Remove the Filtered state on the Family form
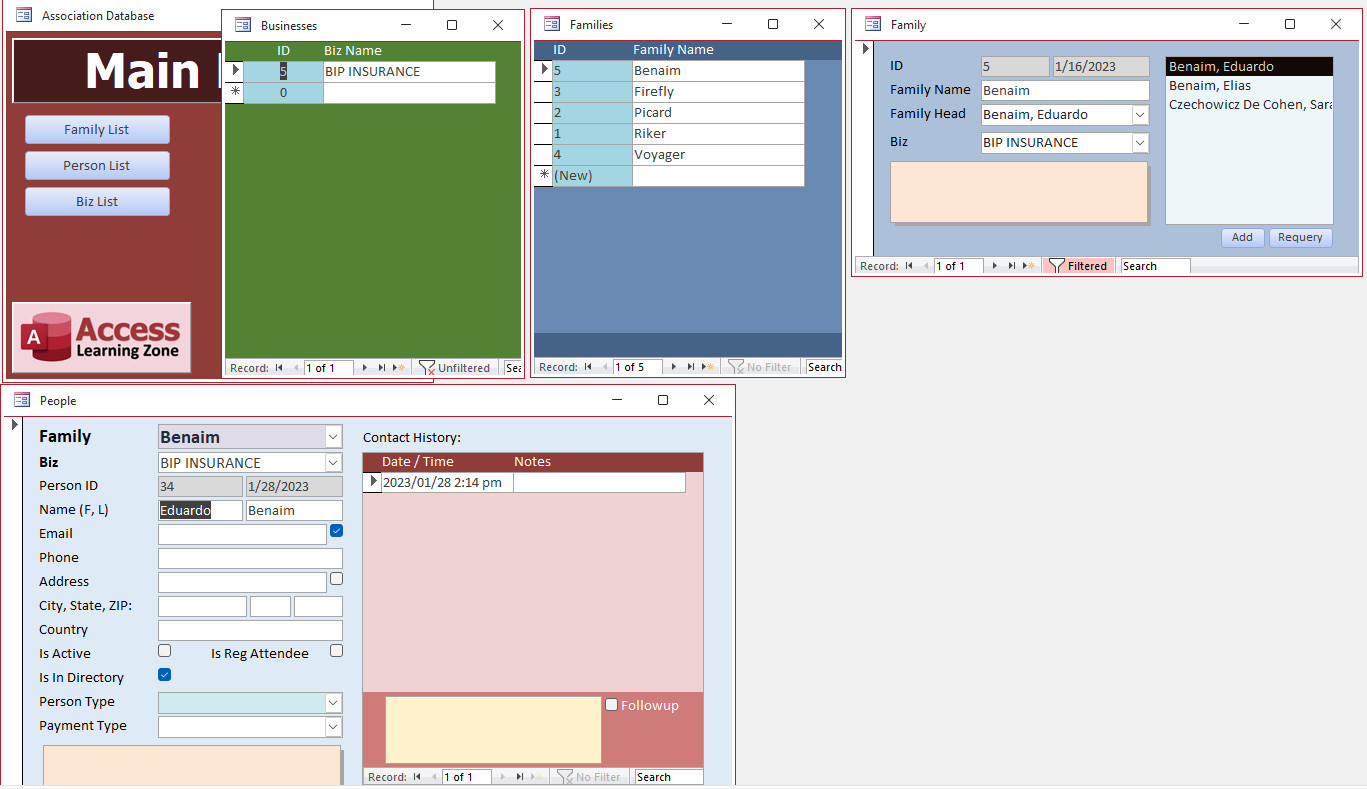This screenshot has height=789, width=1367. coord(1076,265)
